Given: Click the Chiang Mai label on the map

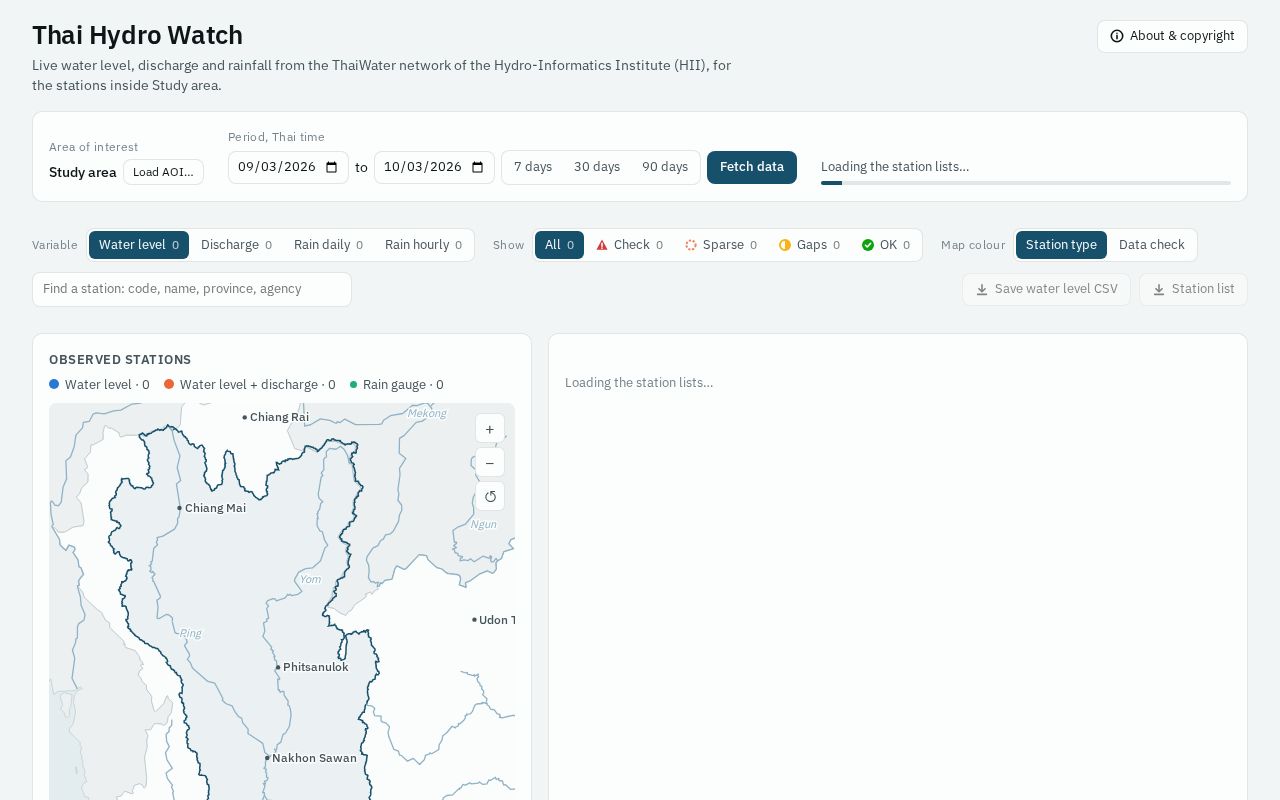Looking at the screenshot, I should tap(215, 508).
